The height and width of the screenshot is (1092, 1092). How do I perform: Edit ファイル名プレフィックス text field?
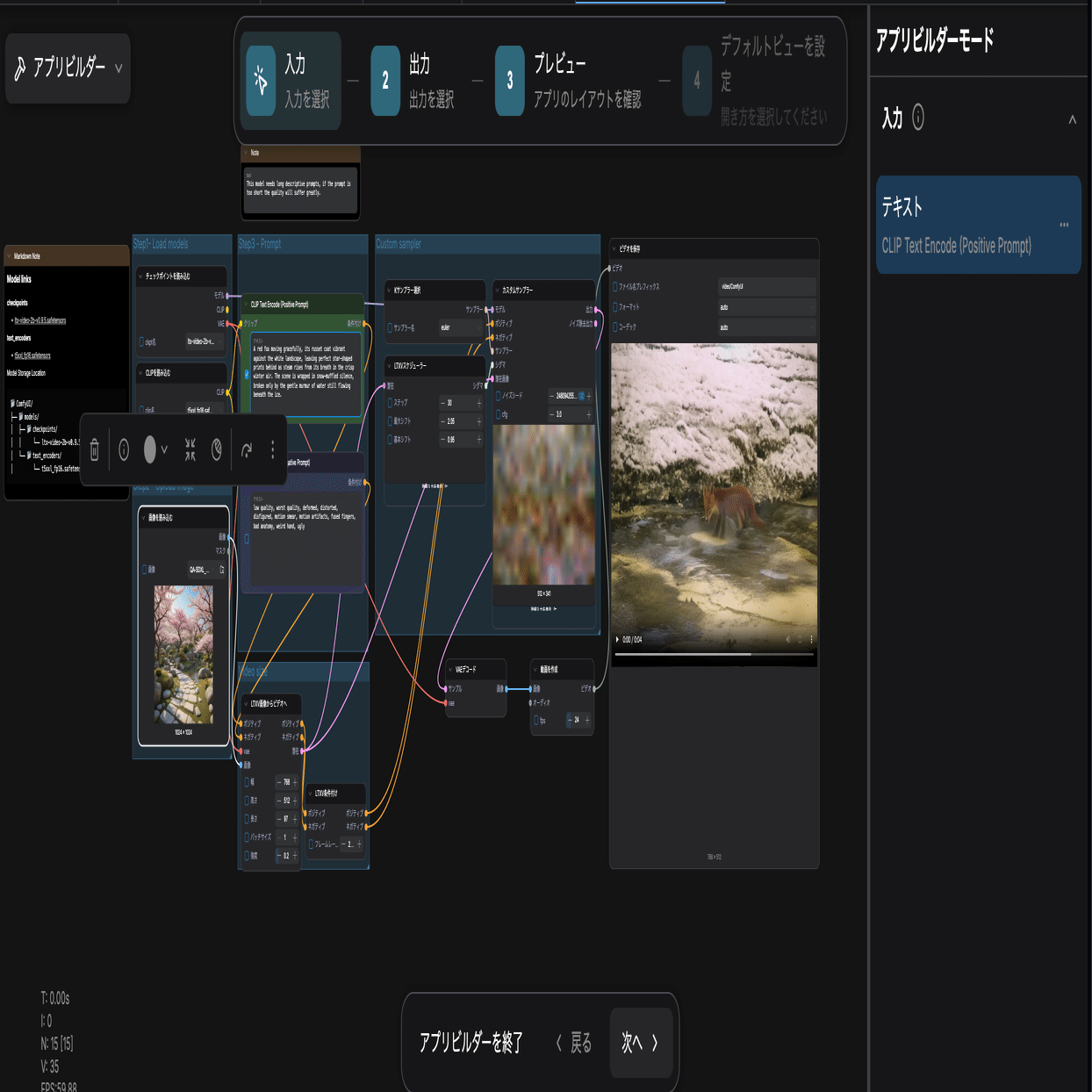pyautogui.click(x=767, y=287)
